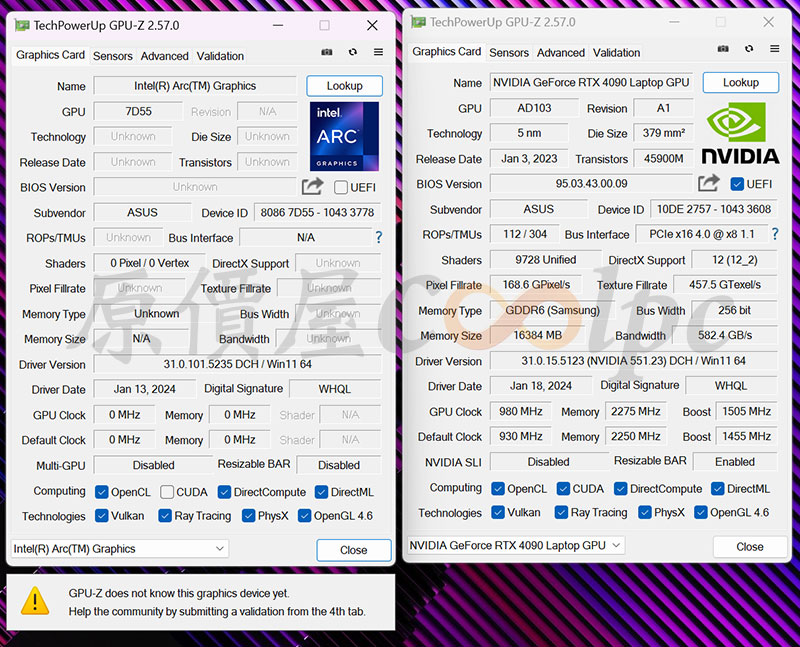800x647 pixels.
Task: Click the BIOS share/export icon in Intel window
Action: pos(312,186)
